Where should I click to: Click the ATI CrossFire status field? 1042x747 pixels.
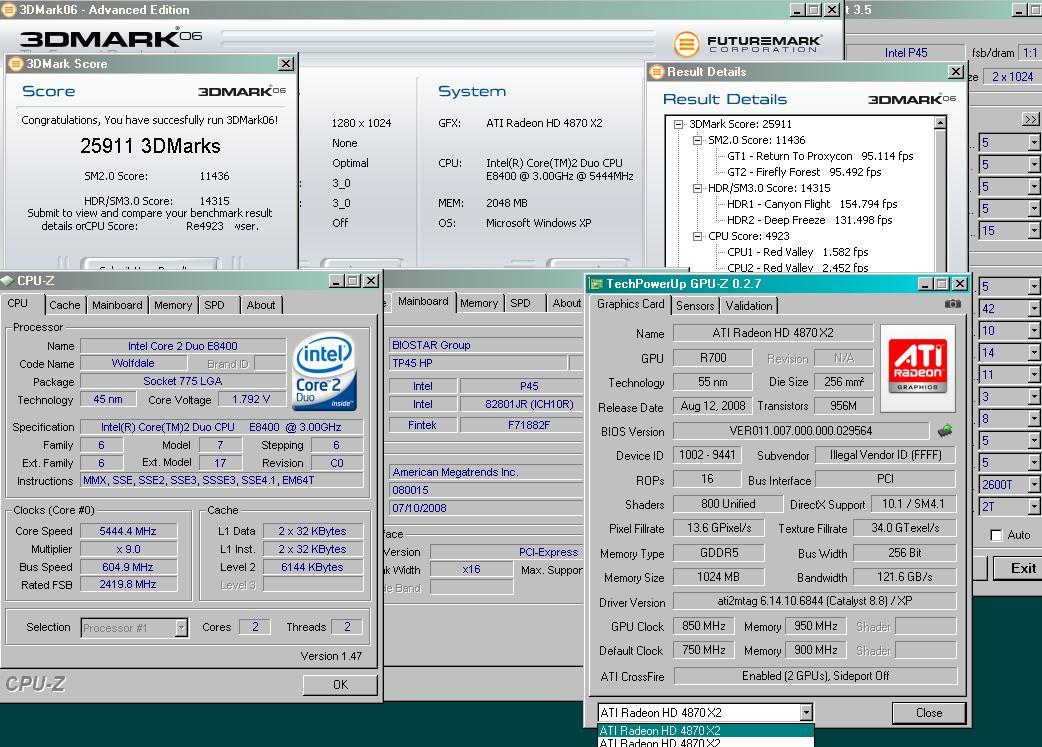coord(815,676)
